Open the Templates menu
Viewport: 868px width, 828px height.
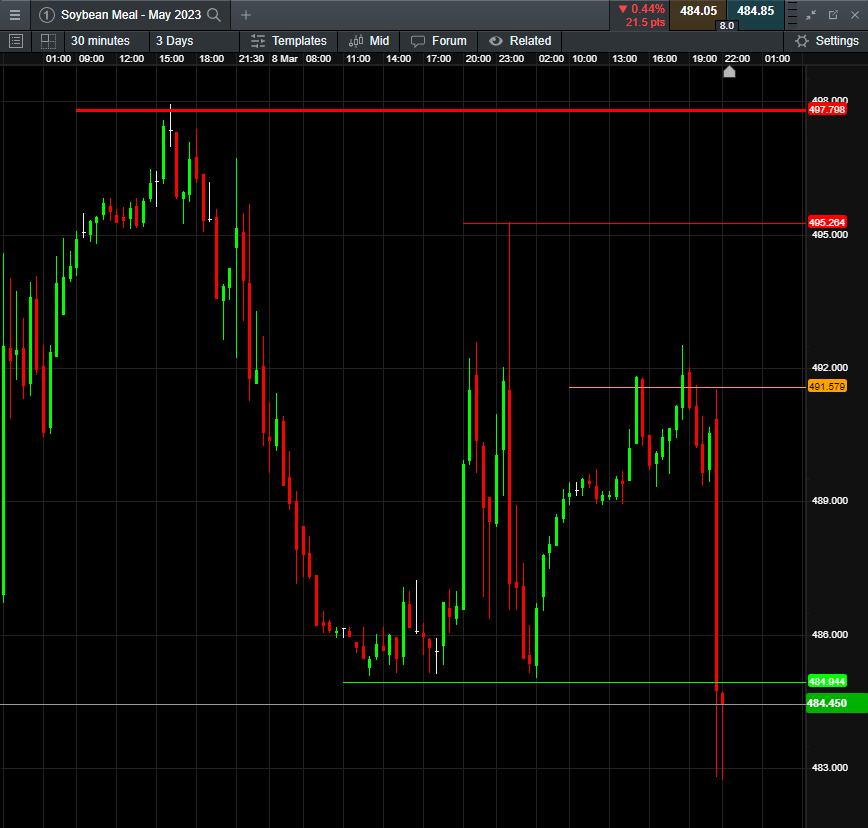click(288, 41)
